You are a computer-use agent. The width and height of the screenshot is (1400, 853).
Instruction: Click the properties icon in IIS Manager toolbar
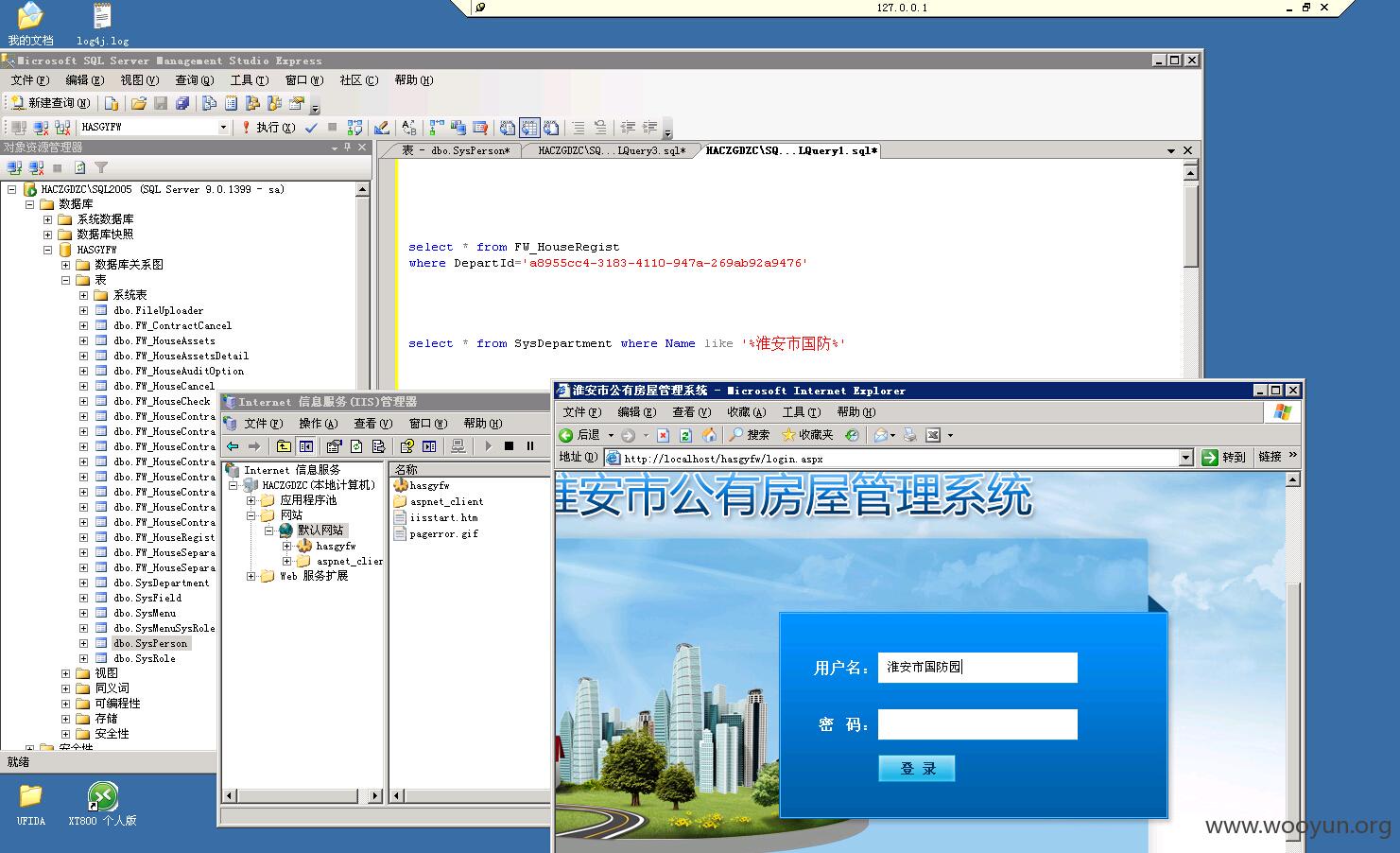334,446
